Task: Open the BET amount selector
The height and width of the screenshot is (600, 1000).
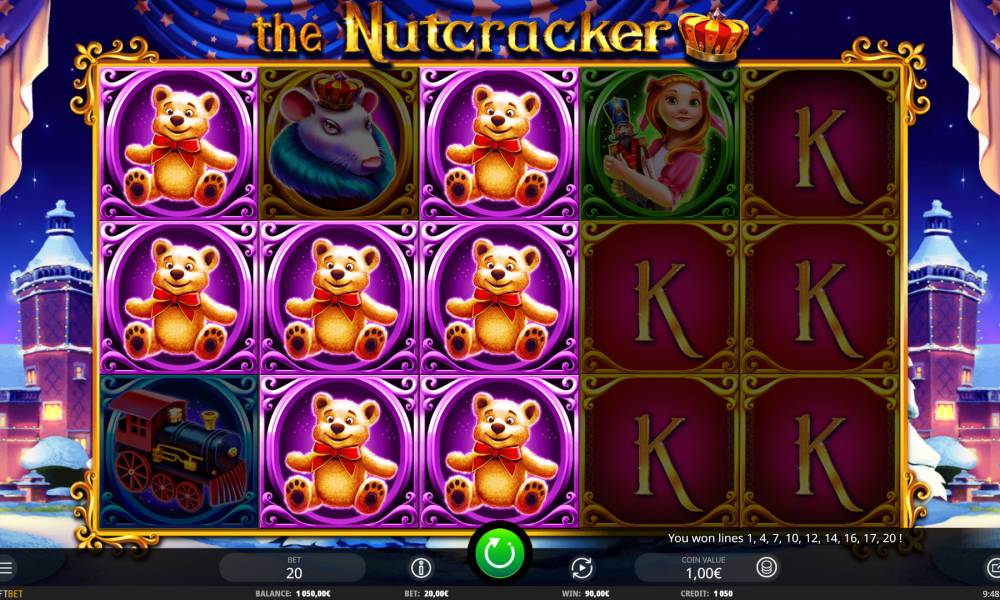Action: click(x=293, y=567)
